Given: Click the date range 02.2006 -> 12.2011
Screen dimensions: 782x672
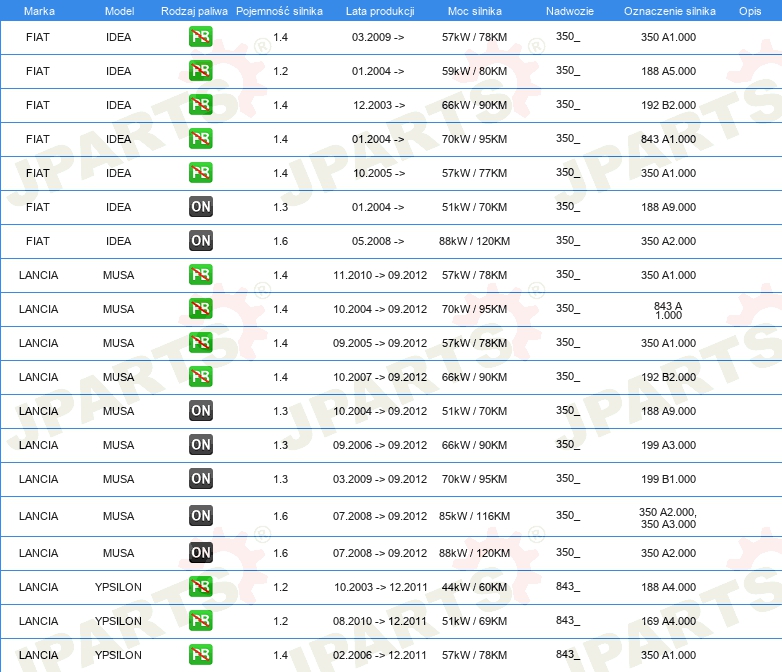Looking at the screenshot, I should [x=380, y=655].
